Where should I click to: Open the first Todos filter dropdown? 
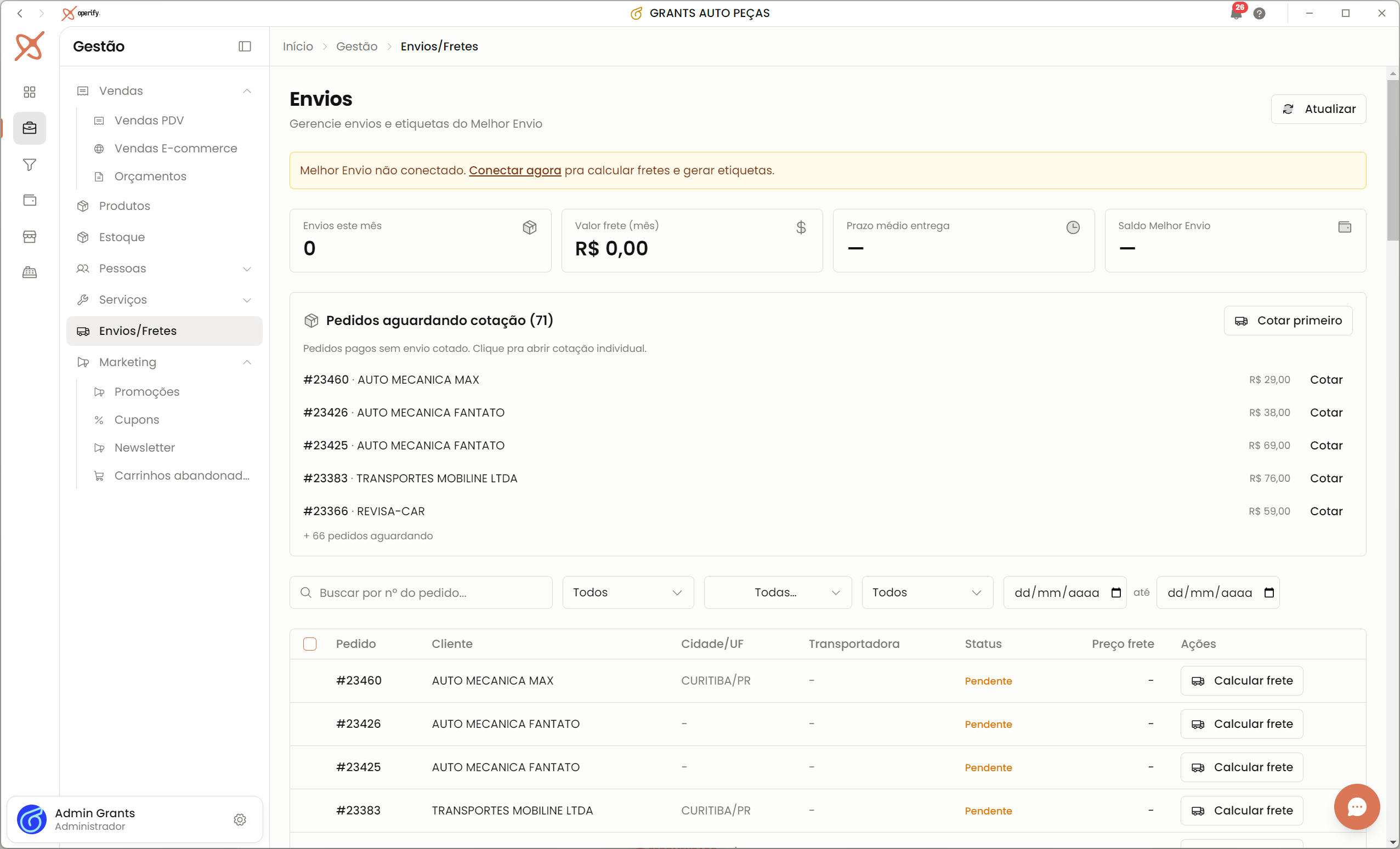(x=628, y=593)
